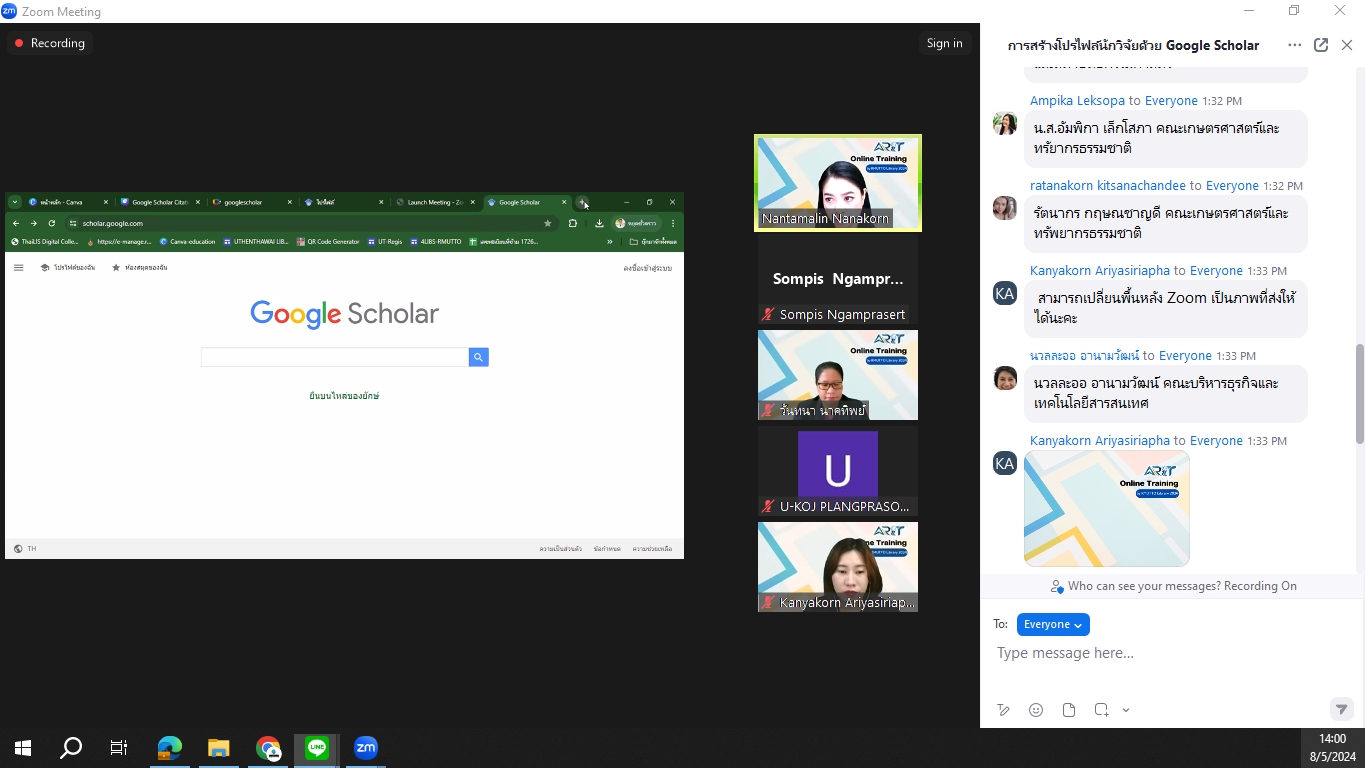Click ratanakorn kitsanachandee's avatar in chat
The width and height of the screenshot is (1365, 768).
click(x=1005, y=208)
